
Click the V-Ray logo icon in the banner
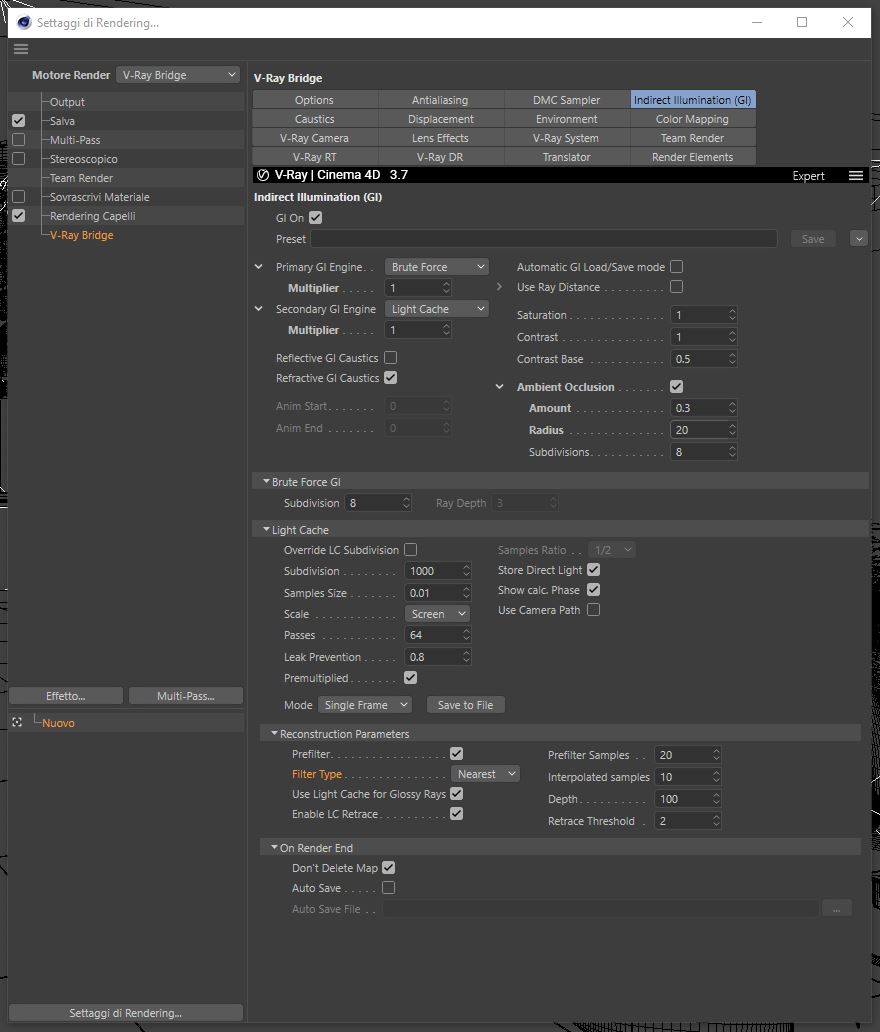click(x=263, y=175)
